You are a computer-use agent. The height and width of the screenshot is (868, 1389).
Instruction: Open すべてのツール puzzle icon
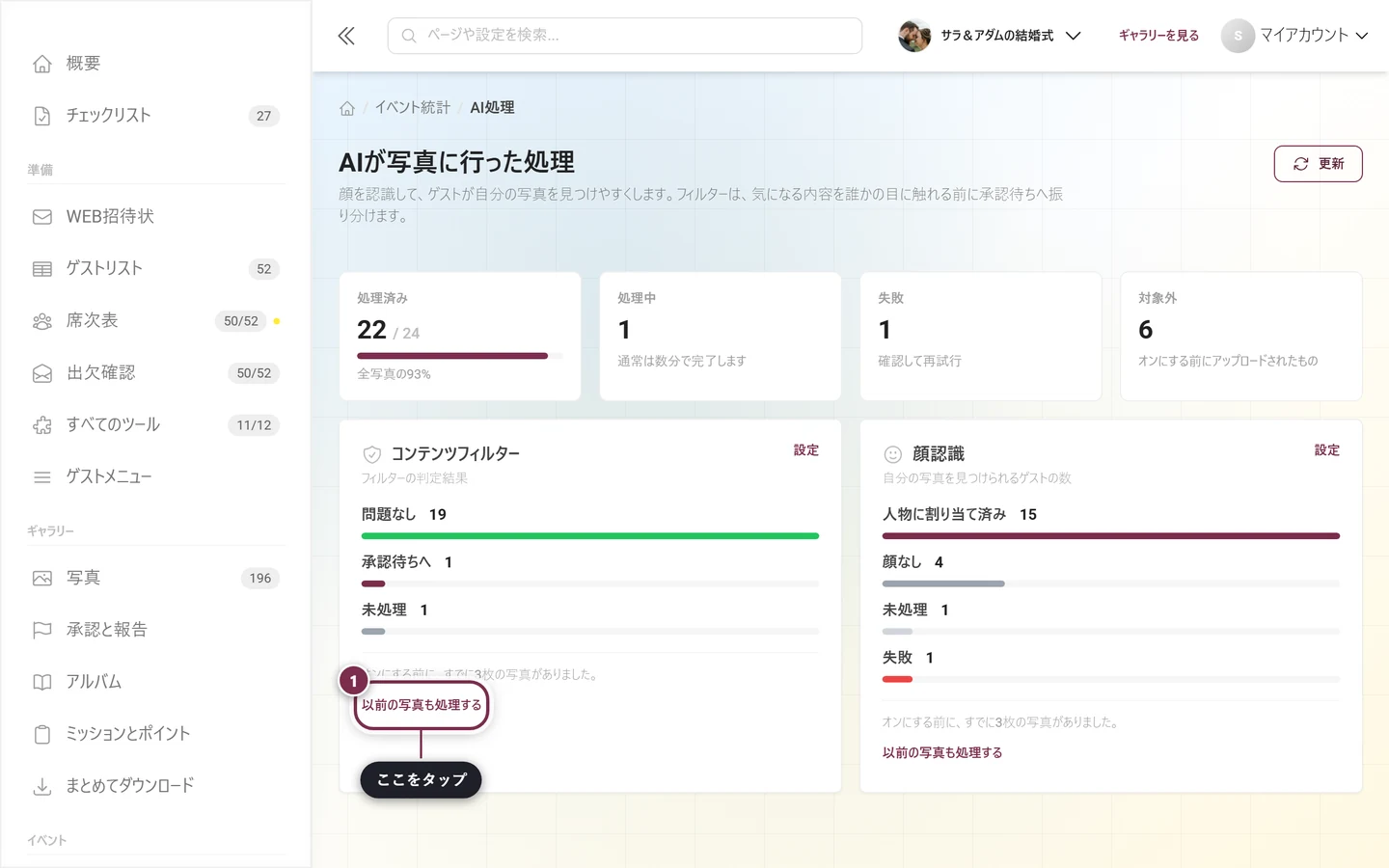click(x=42, y=425)
